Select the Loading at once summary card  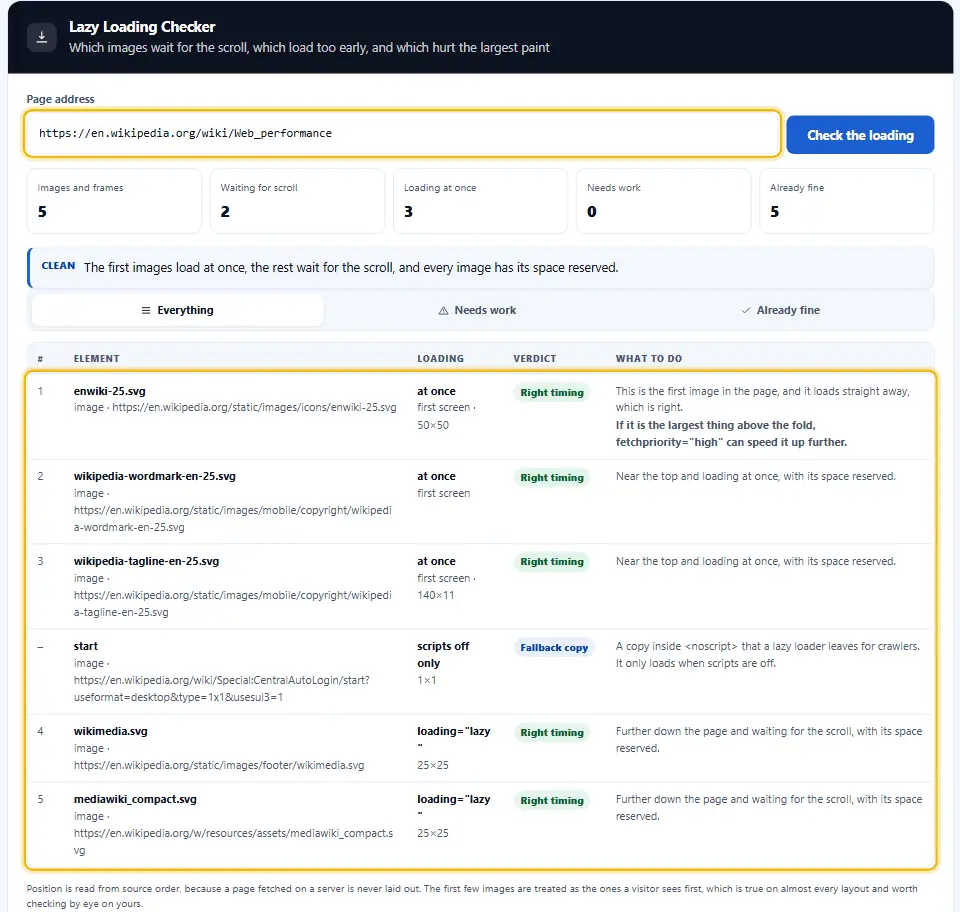coord(481,201)
